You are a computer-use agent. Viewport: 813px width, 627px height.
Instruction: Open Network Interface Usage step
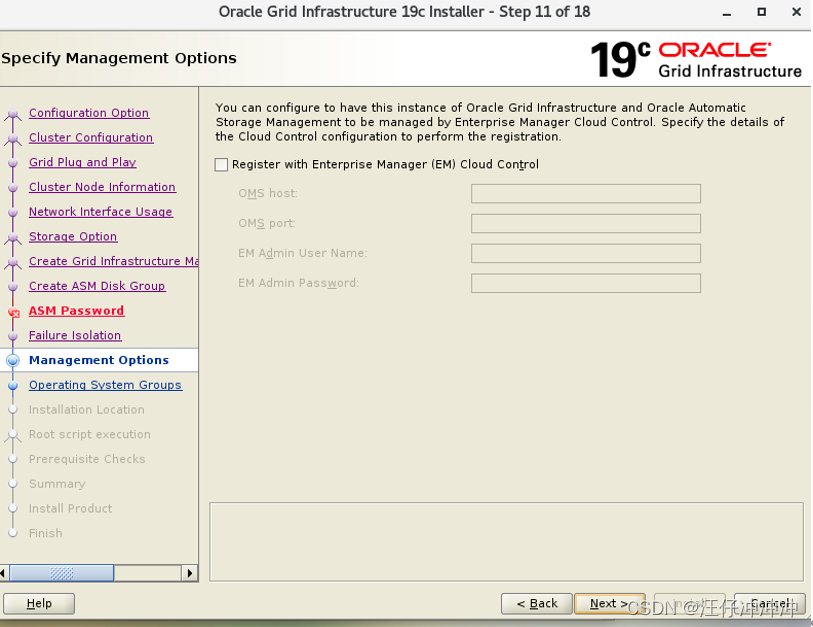(101, 212)
